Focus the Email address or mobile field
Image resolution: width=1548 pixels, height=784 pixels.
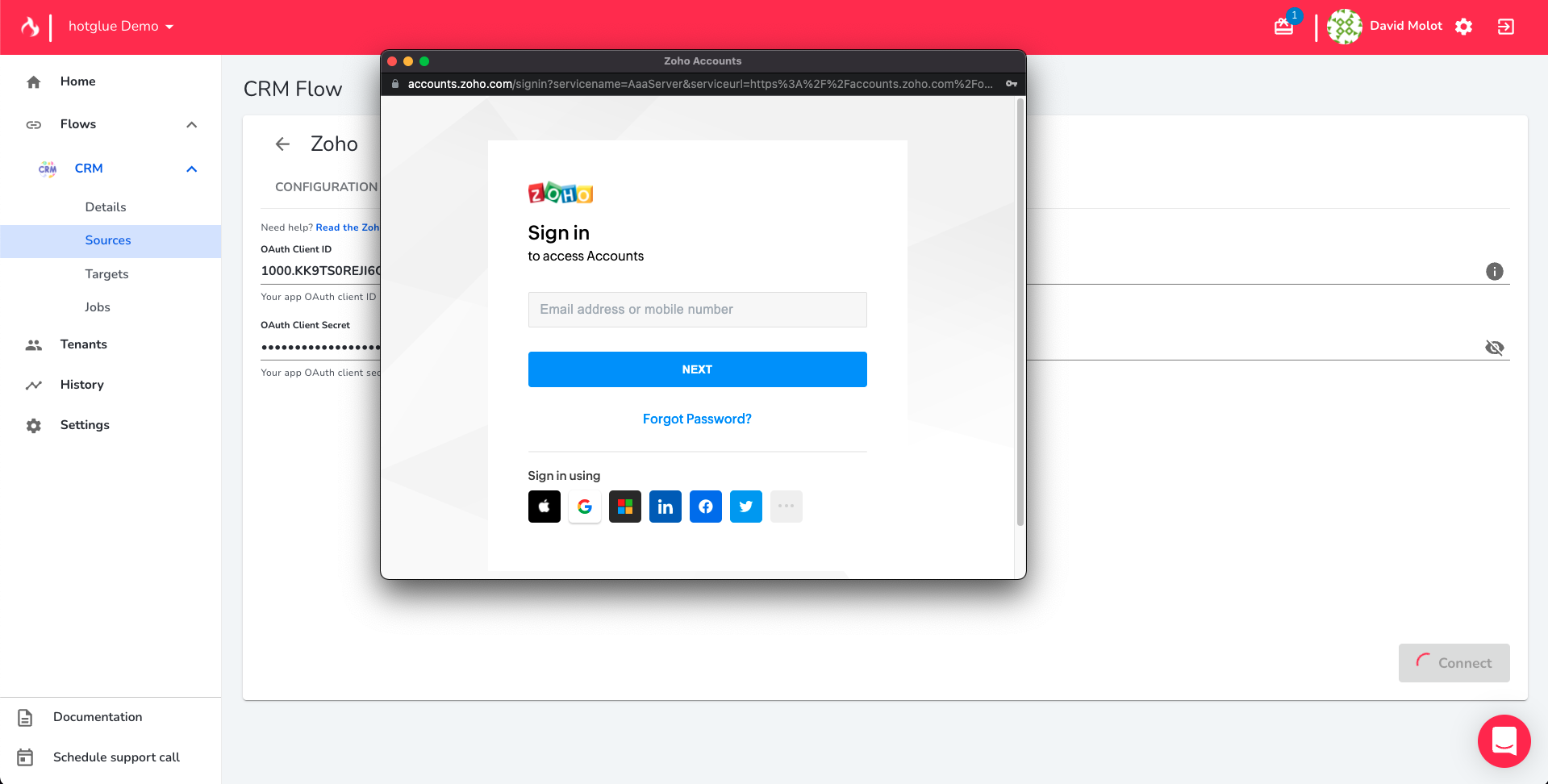click(697, 310)
